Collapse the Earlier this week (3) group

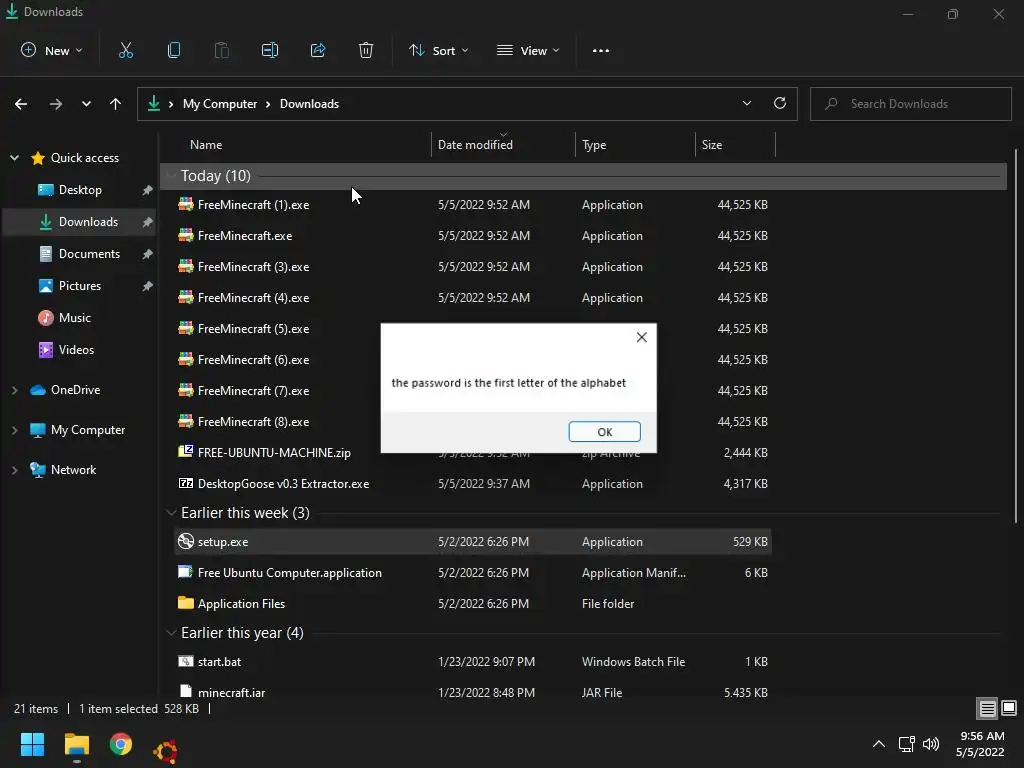(x=171, y=513)
